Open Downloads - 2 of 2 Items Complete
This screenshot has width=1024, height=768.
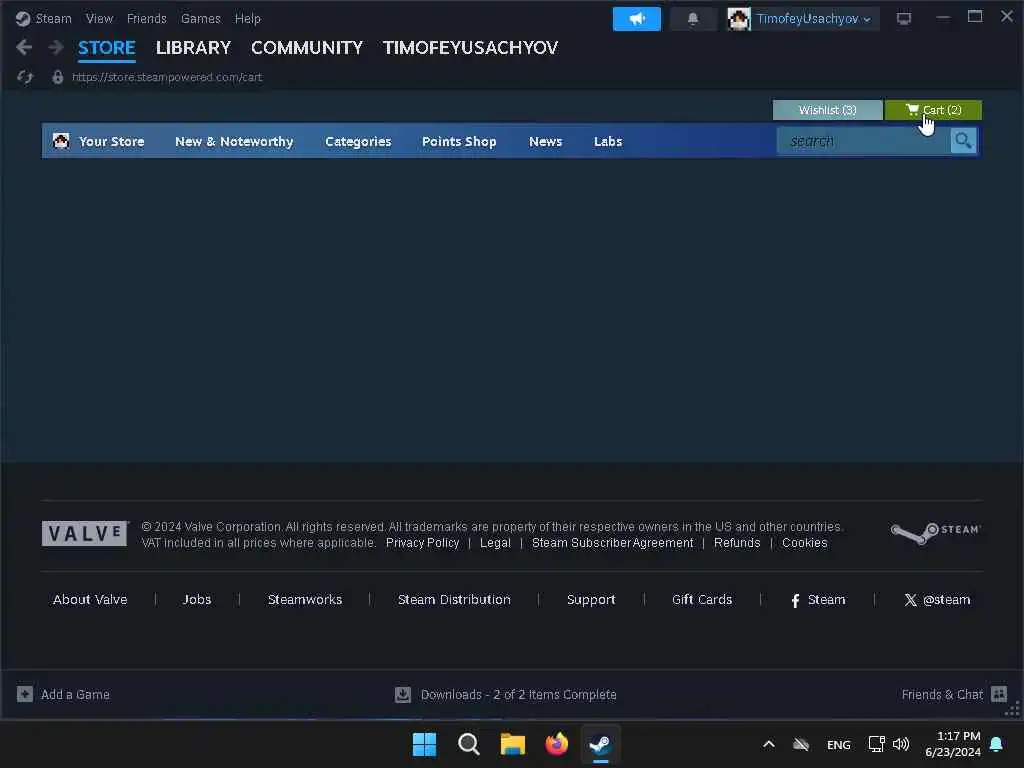coord(519,695)
